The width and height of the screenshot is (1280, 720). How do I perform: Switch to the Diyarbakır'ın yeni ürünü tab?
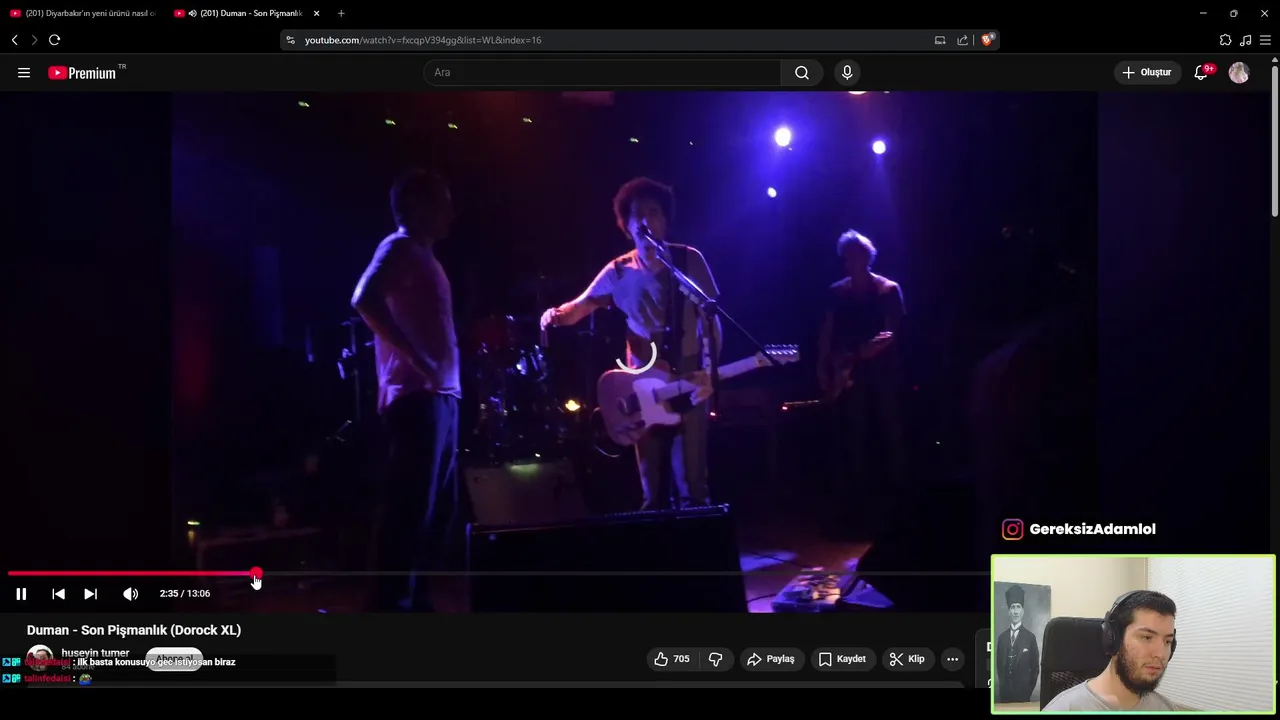click(x=83, y=13)
